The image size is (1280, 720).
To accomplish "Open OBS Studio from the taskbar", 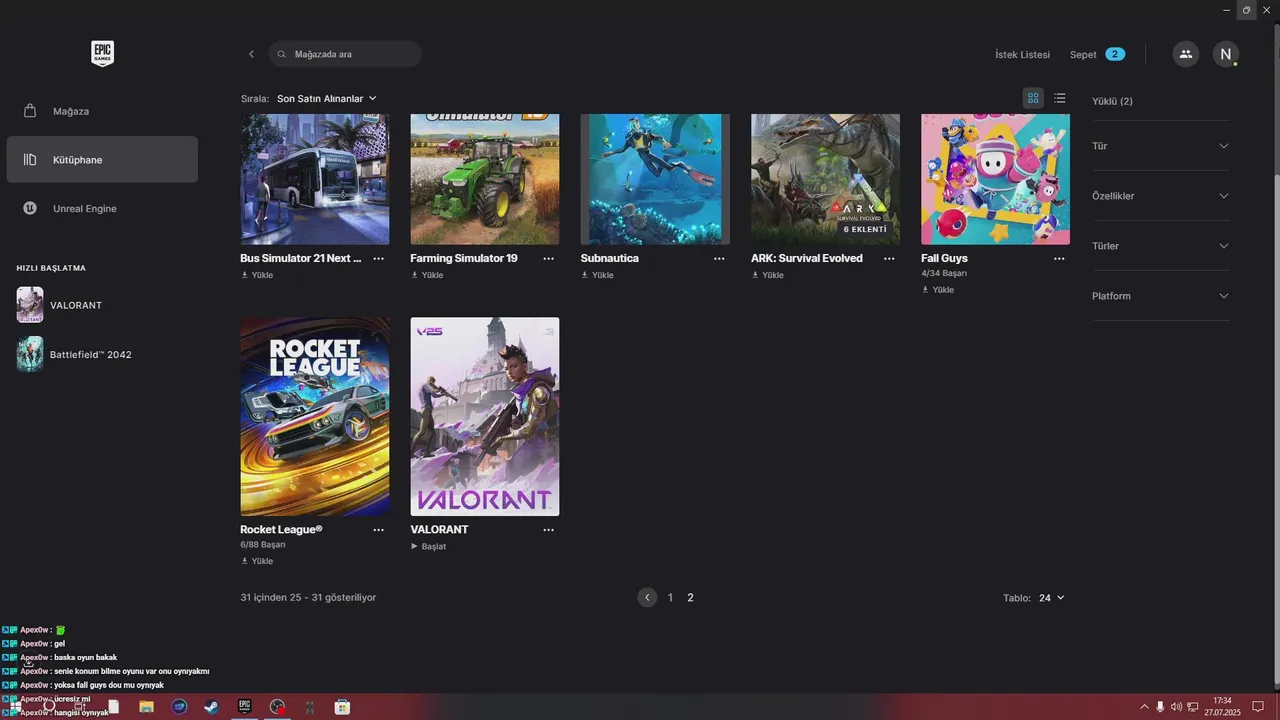I will (277, 706).
